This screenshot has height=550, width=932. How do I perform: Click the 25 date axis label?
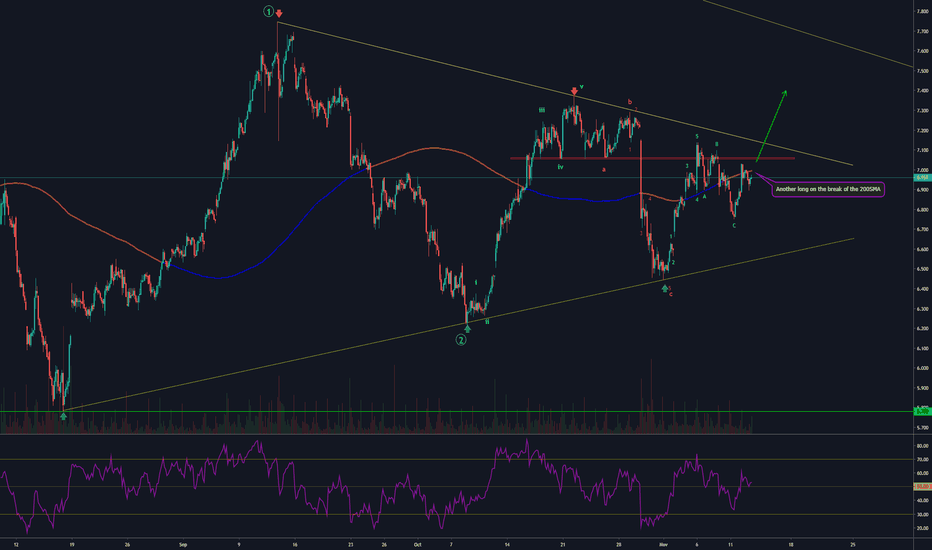pyautogui.click(x=853, y=544)
